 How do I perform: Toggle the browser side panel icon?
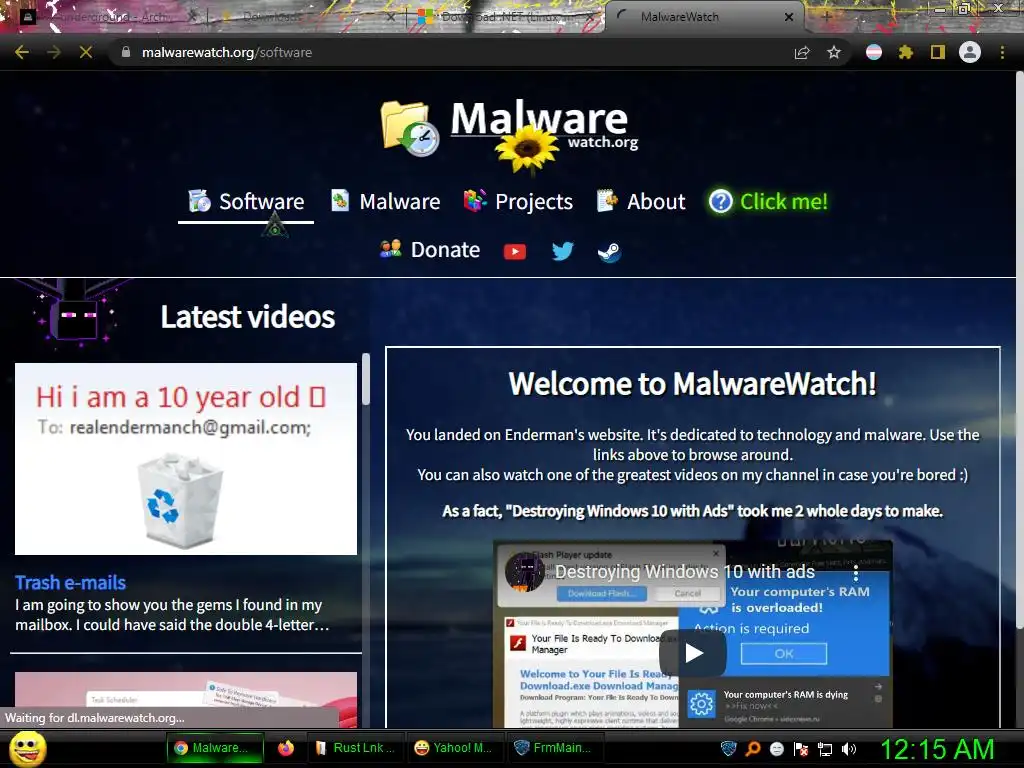938,52
